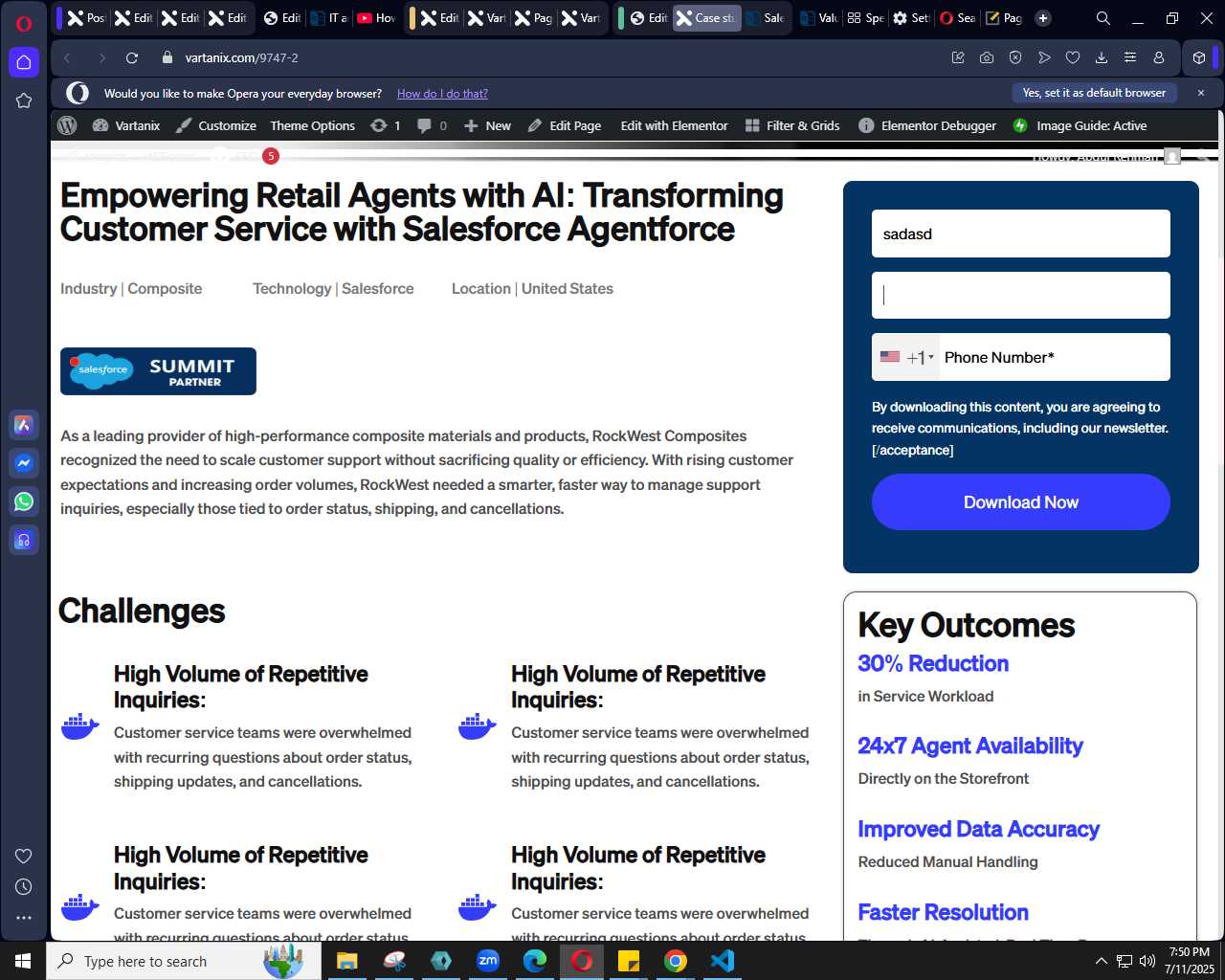Screen dimensions: 1225x980
Task: Open Google Chrome from taskbar
Action: click(x=676, y=961)
